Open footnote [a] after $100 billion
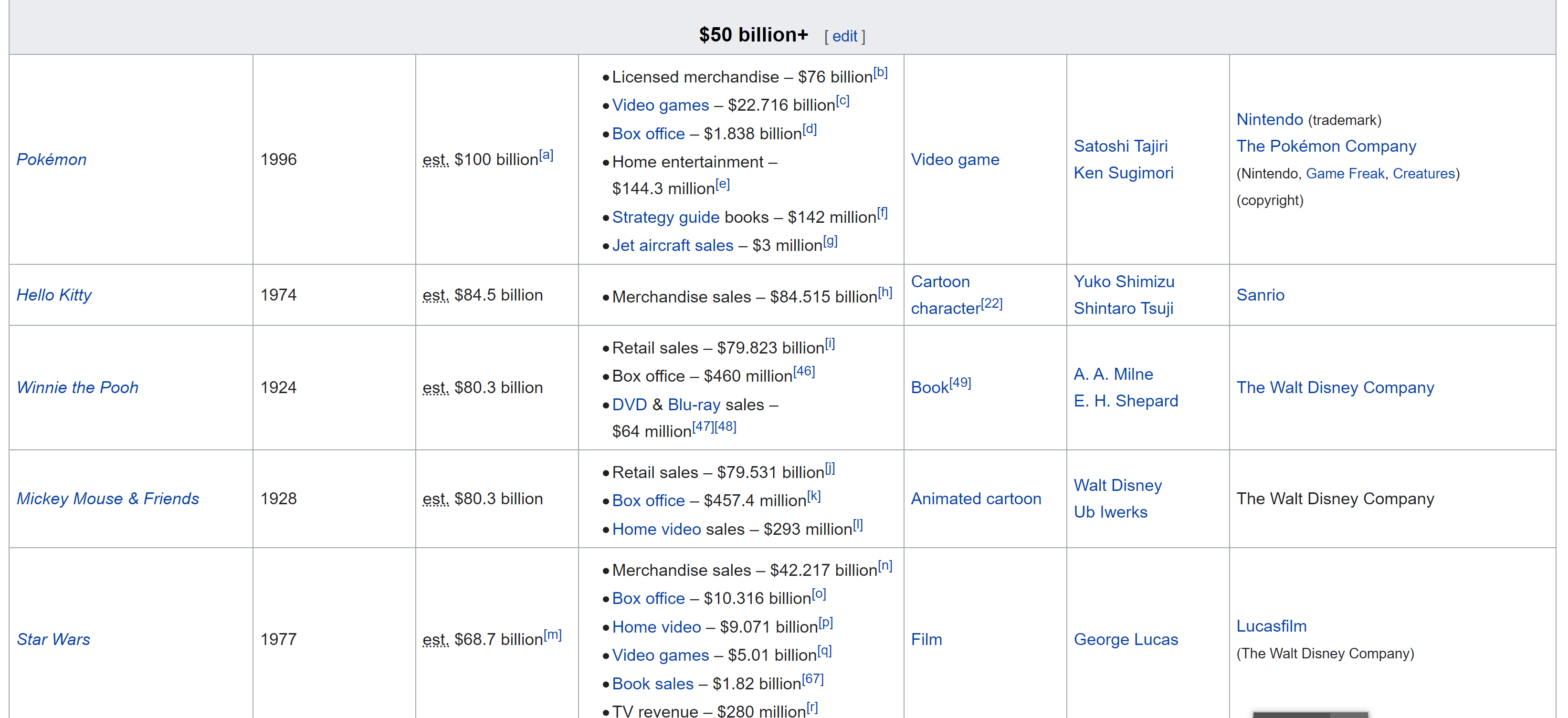Image resolution: width=1568 pixels, height=718 pixels. tap(546, 155)
